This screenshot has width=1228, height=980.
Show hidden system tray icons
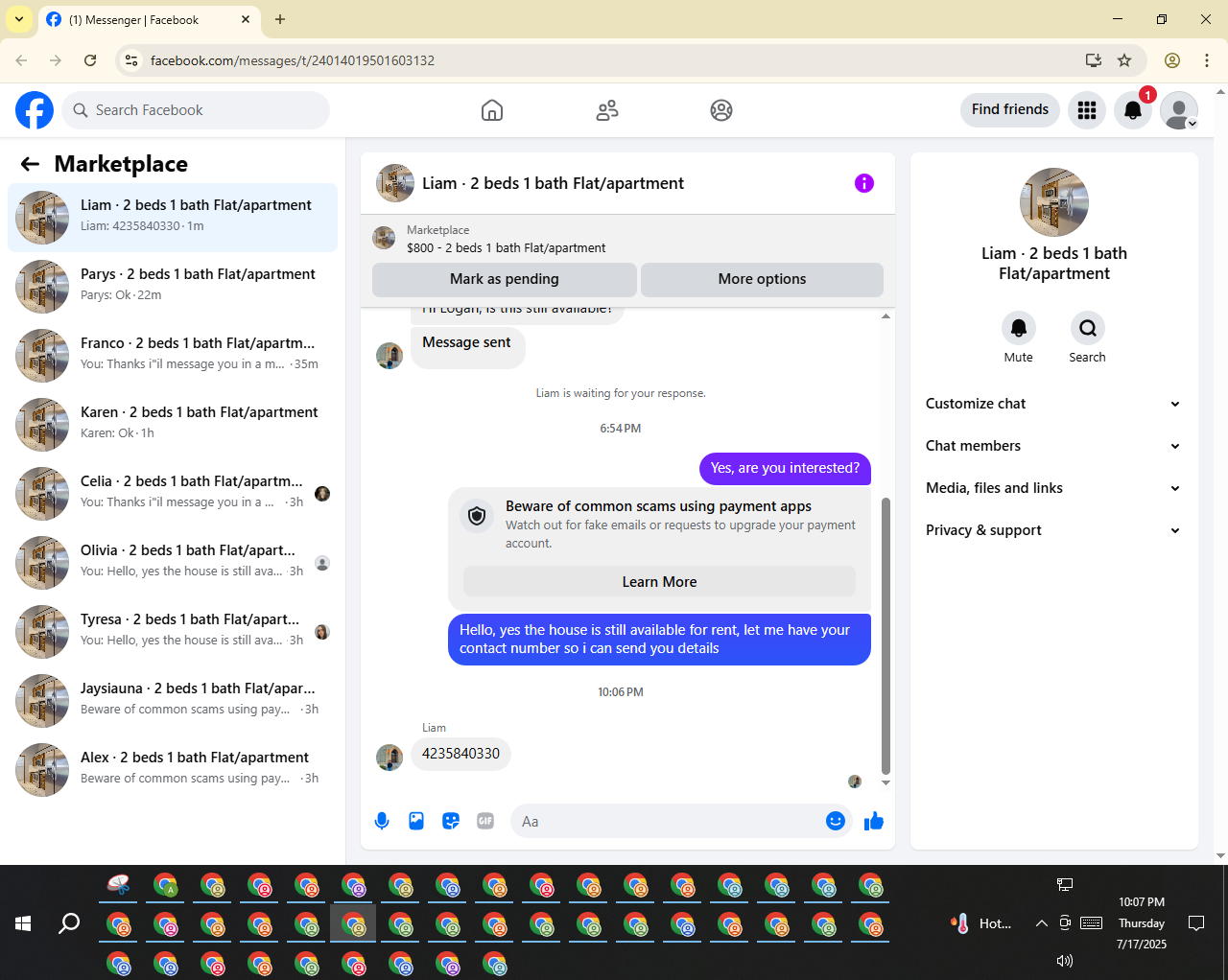(1042, 923)
